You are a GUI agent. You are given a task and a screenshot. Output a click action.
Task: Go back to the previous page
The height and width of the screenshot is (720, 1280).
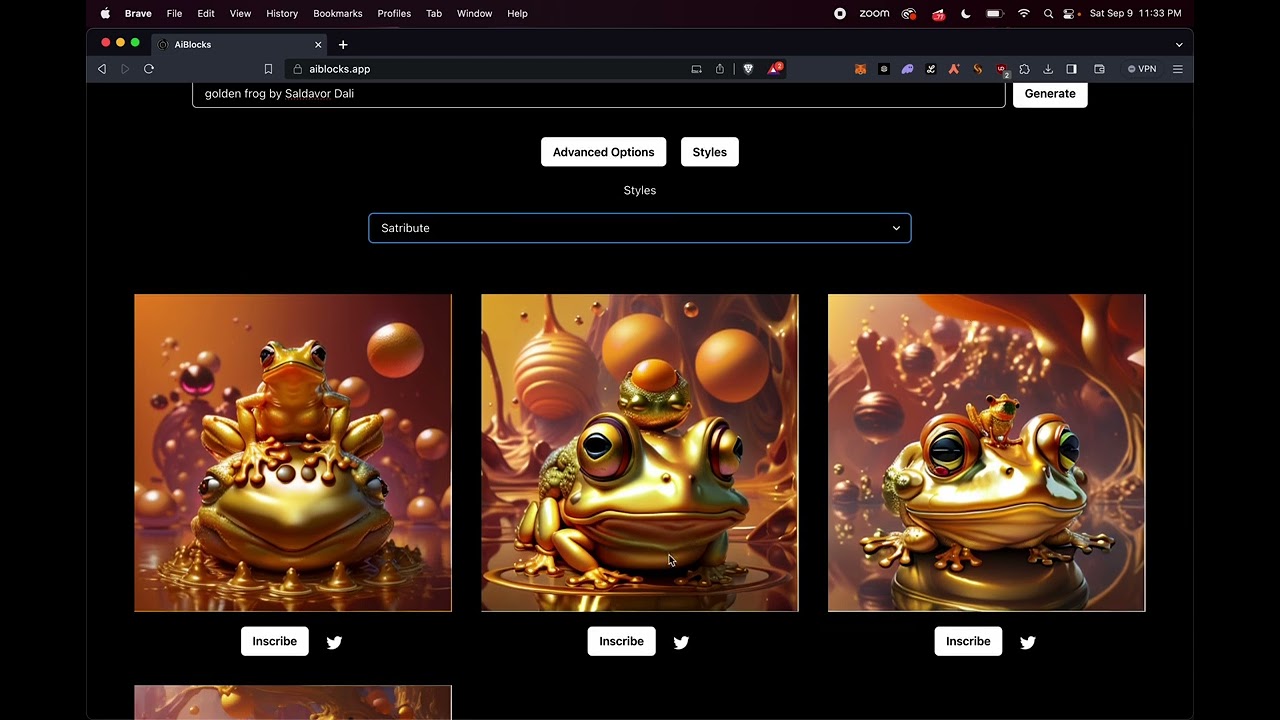tap(102, 69)
